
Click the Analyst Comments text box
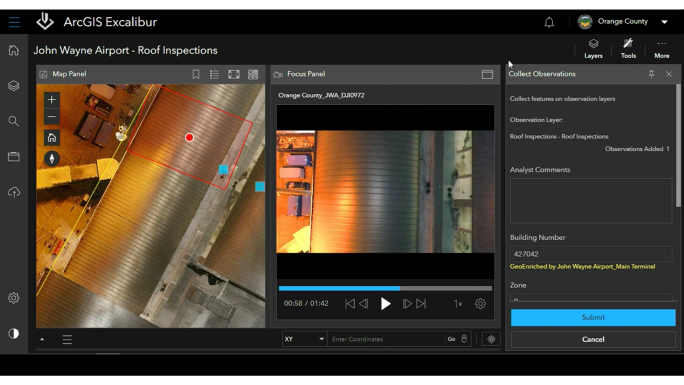click(591, 201)
